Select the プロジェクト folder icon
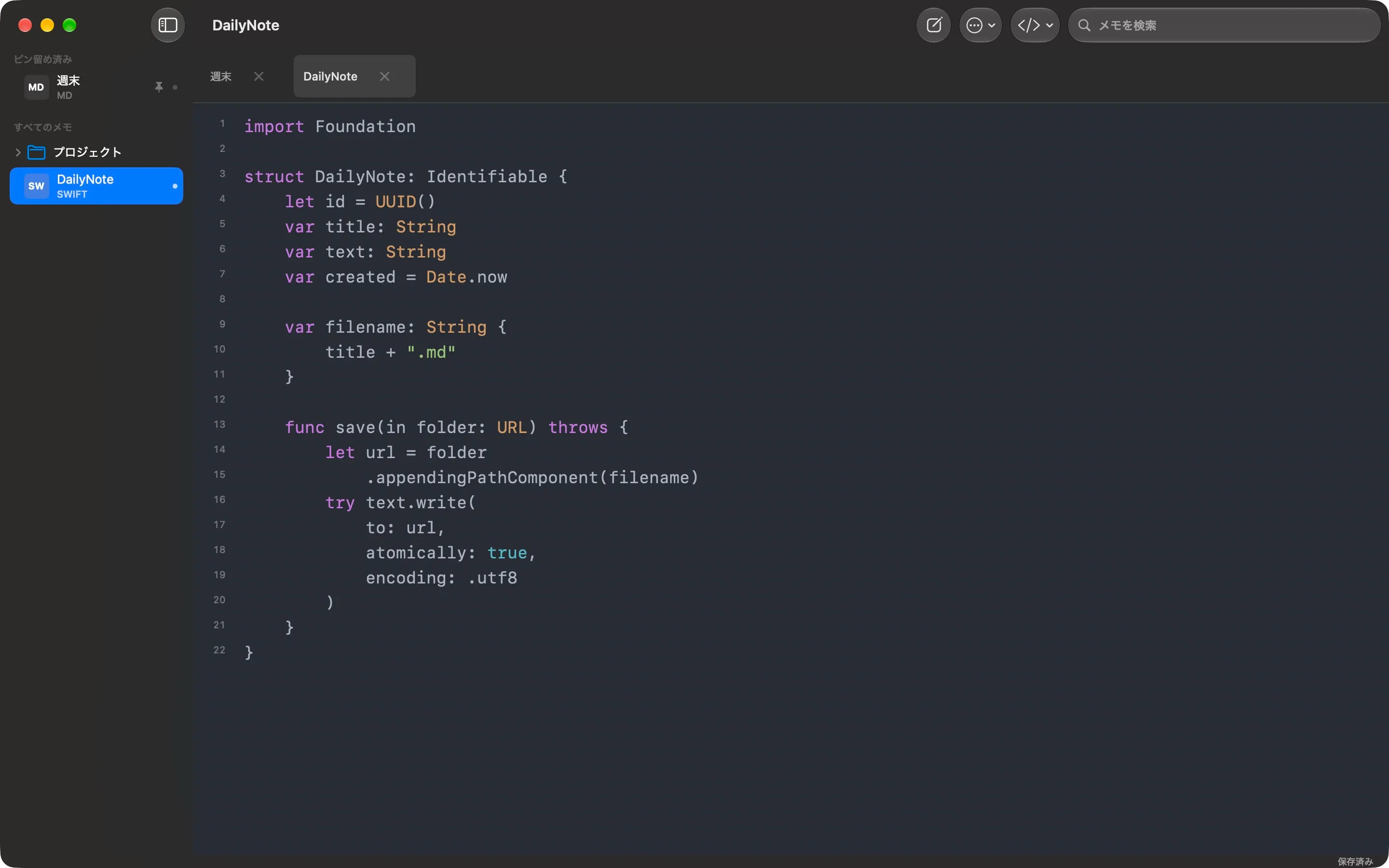Viewport: 1389px width, 868px height. click(37, 152)
